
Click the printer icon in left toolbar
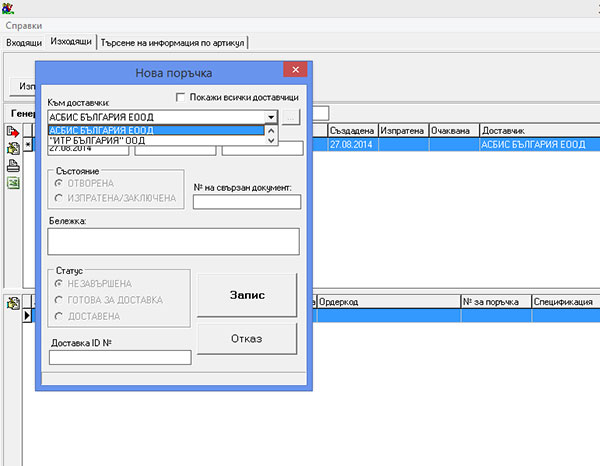coord(13,166)
